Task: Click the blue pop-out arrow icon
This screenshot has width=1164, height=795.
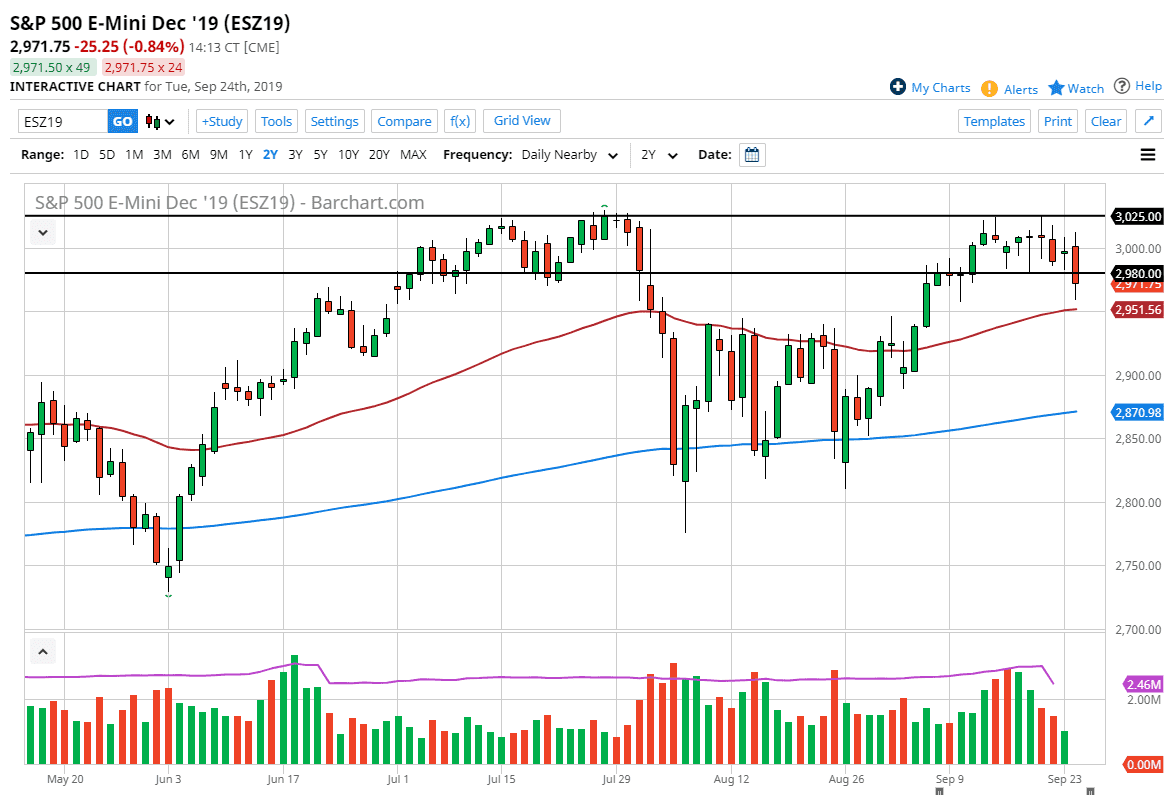Action: pyautogui.click(x=1148, y=120)
